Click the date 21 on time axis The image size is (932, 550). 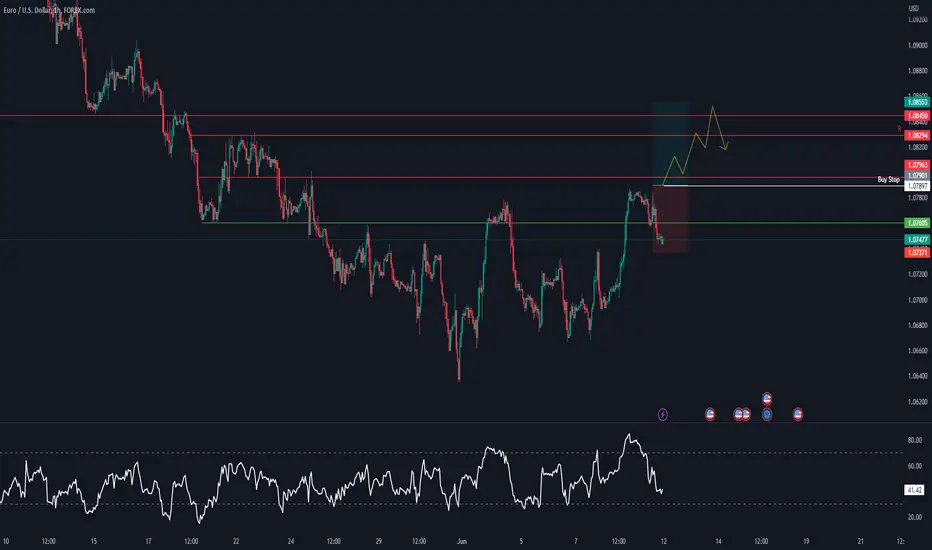(x=861, y=541)
